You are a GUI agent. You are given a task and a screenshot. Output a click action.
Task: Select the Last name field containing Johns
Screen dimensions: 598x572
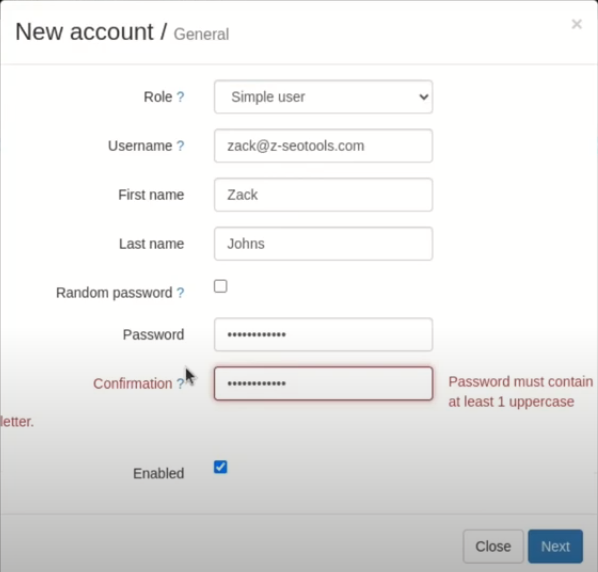click(x=323, y=244)
